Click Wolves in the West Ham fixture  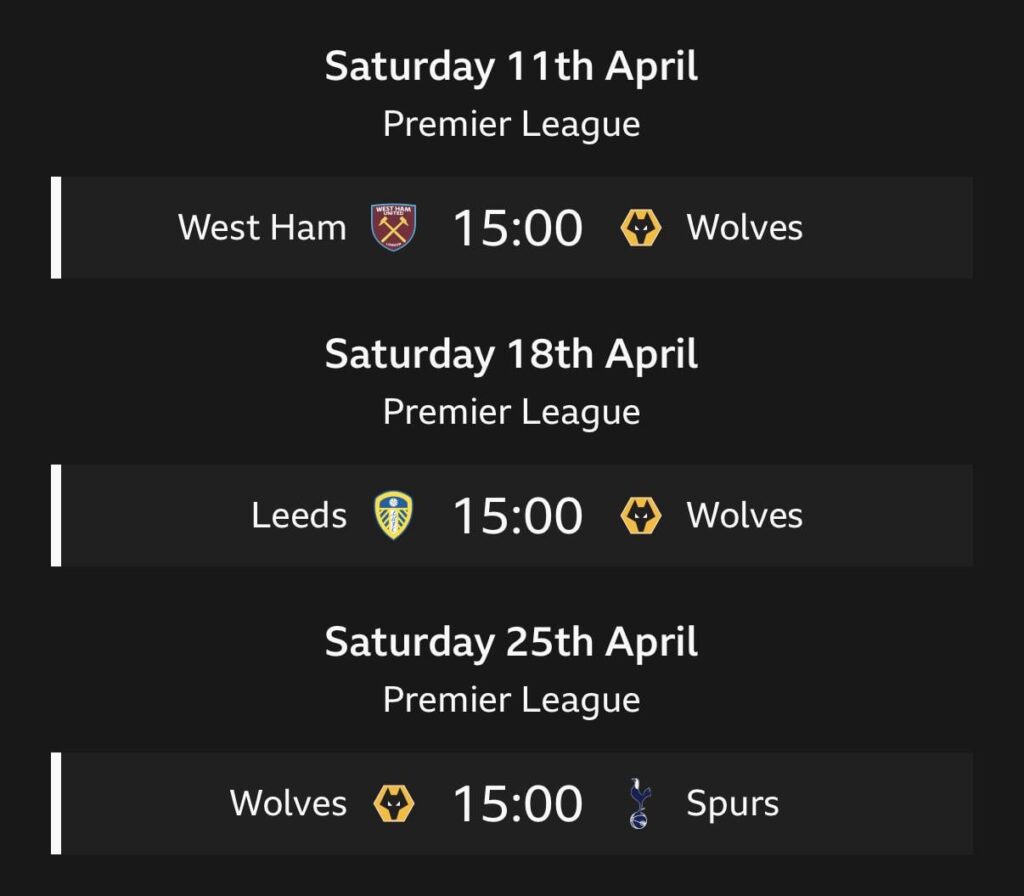tap(744, 227)
